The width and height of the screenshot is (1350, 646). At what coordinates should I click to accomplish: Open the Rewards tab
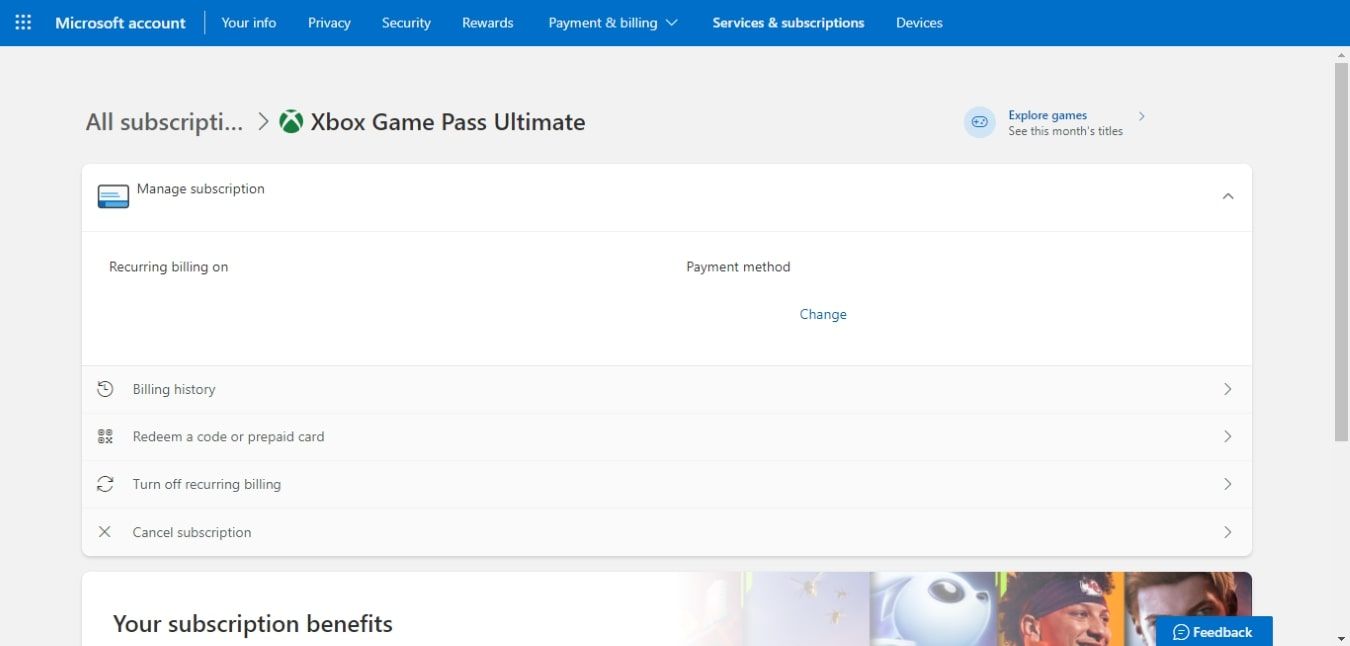click(x=488, y=22)
